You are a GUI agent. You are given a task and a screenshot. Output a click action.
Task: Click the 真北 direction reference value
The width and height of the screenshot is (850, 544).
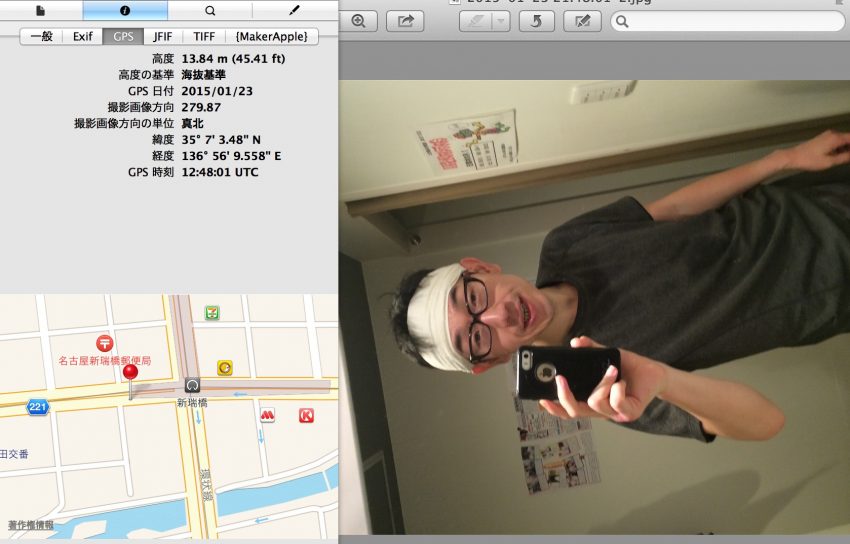pyautogui.click(x=192, y=124)
